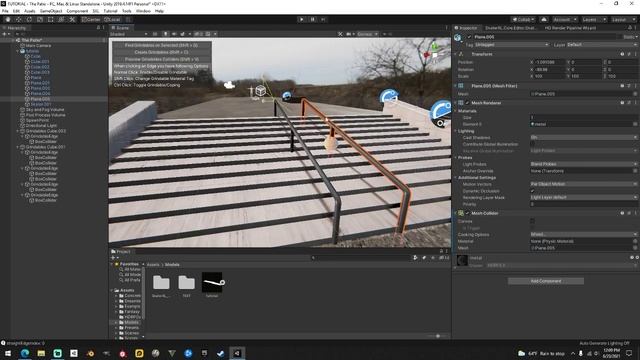This screenshot has height=360, width=640.
Task: Open the Mesh Collider context menu icon
Action: [636, 213]
